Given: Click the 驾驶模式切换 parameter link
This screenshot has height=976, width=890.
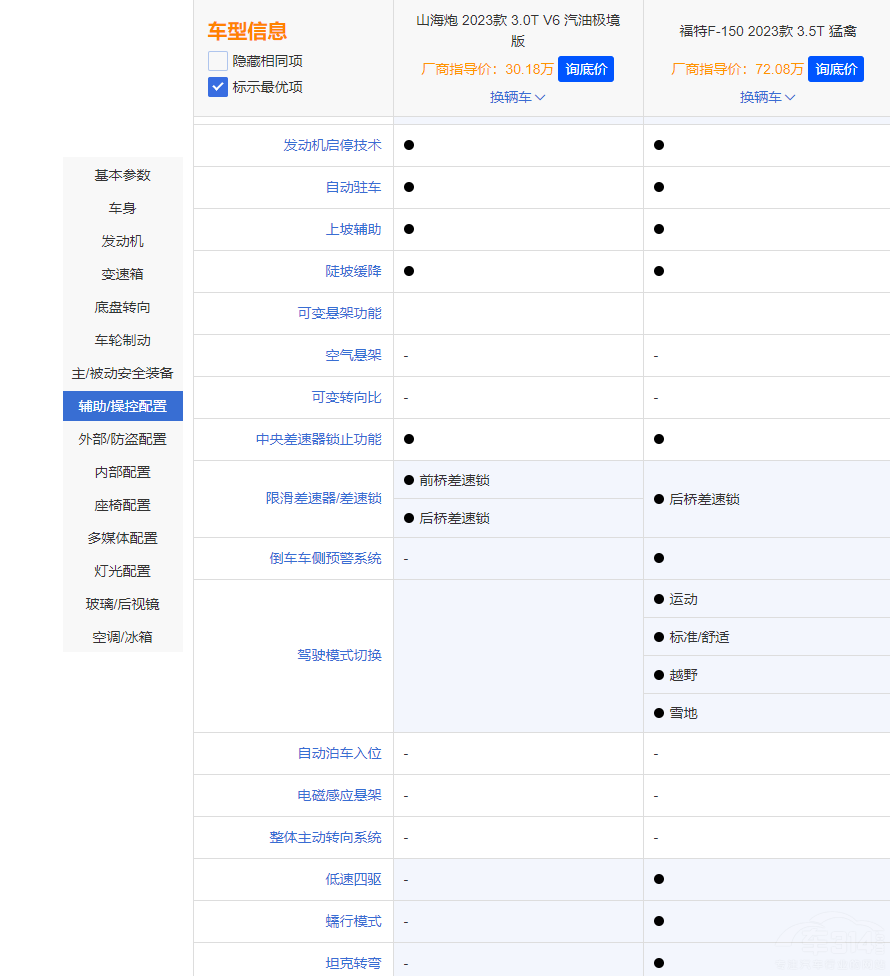Looking at the screenshot, I should point(339,656).
